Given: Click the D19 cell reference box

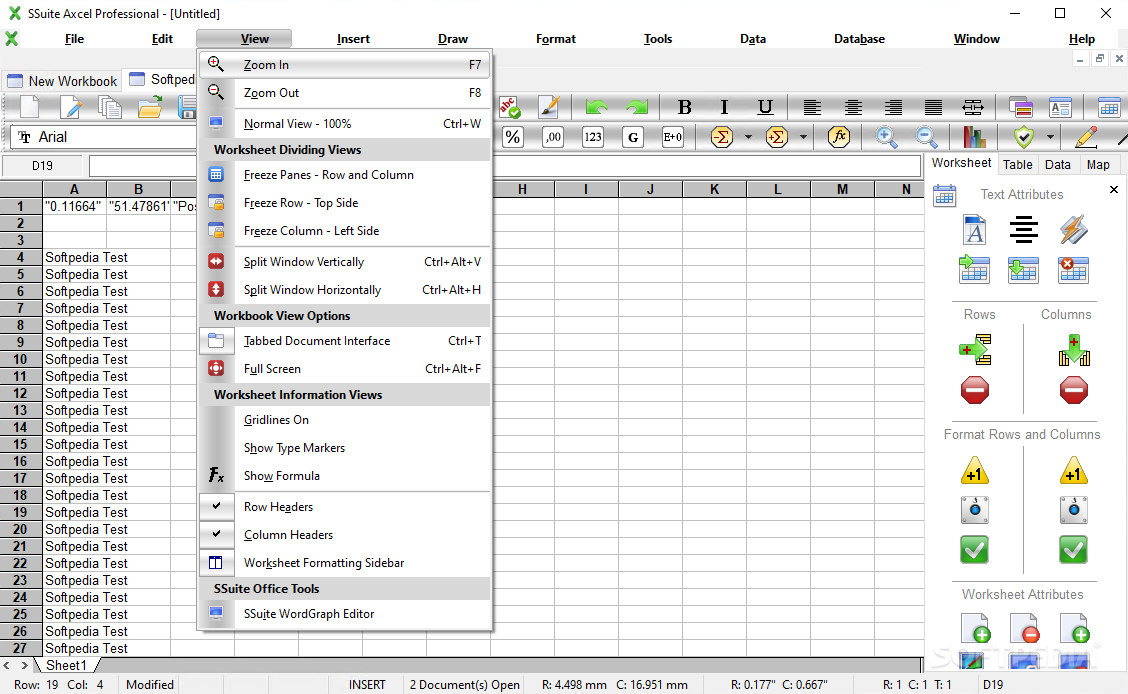Looking at the screenshot, I should point(42,166).
